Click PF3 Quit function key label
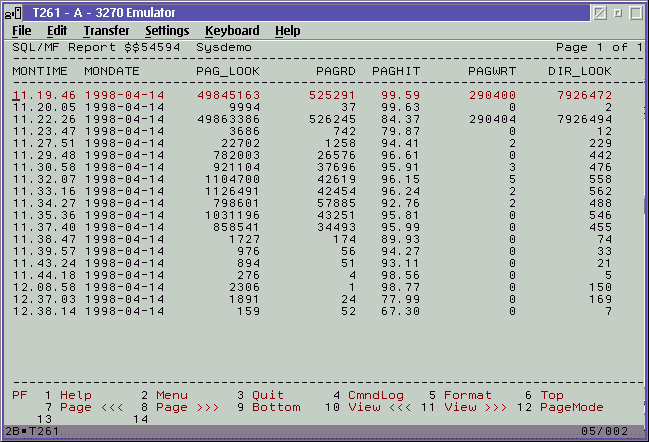 [268, 395]
